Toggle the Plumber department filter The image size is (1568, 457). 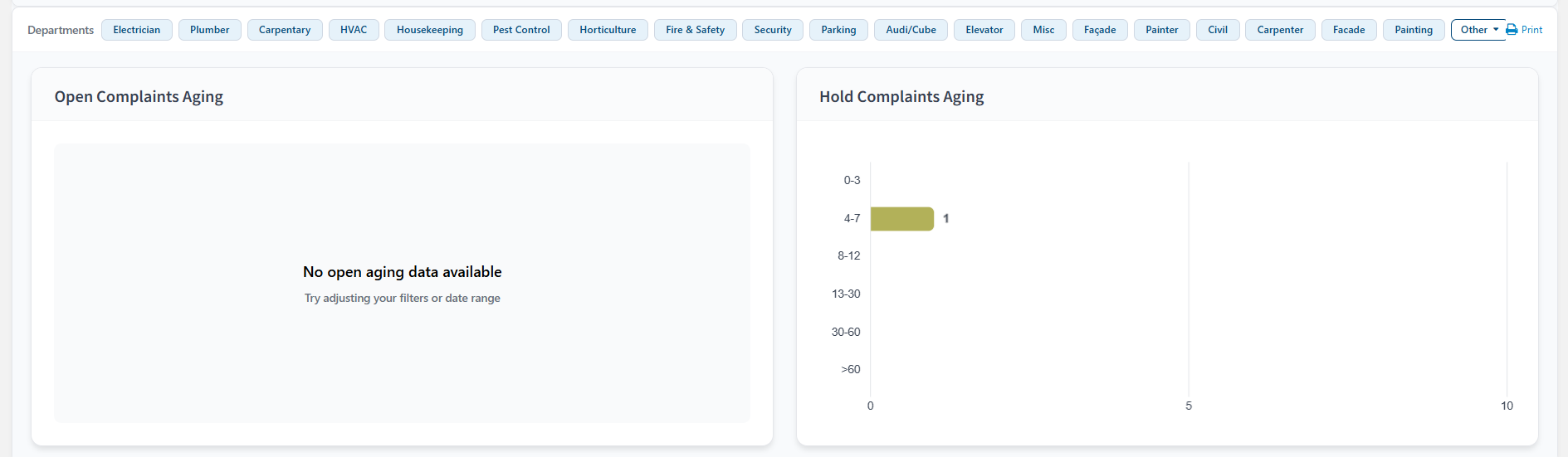[x=209, y=30]
